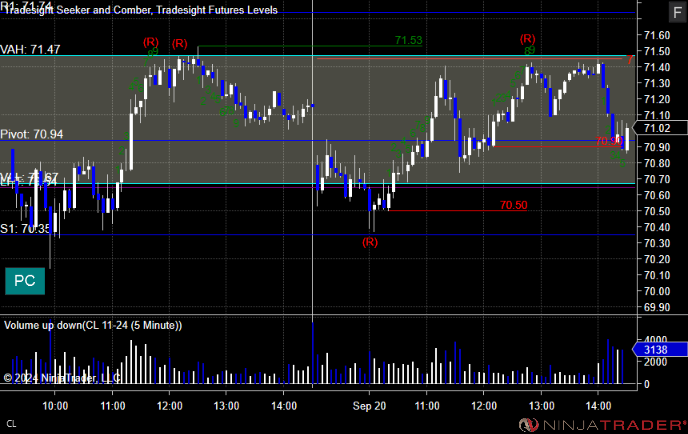Image resolution: width=688 pixels, height=434 pixels.
Task: Click the S1: 70.35 level label
Action: (25, 229)
